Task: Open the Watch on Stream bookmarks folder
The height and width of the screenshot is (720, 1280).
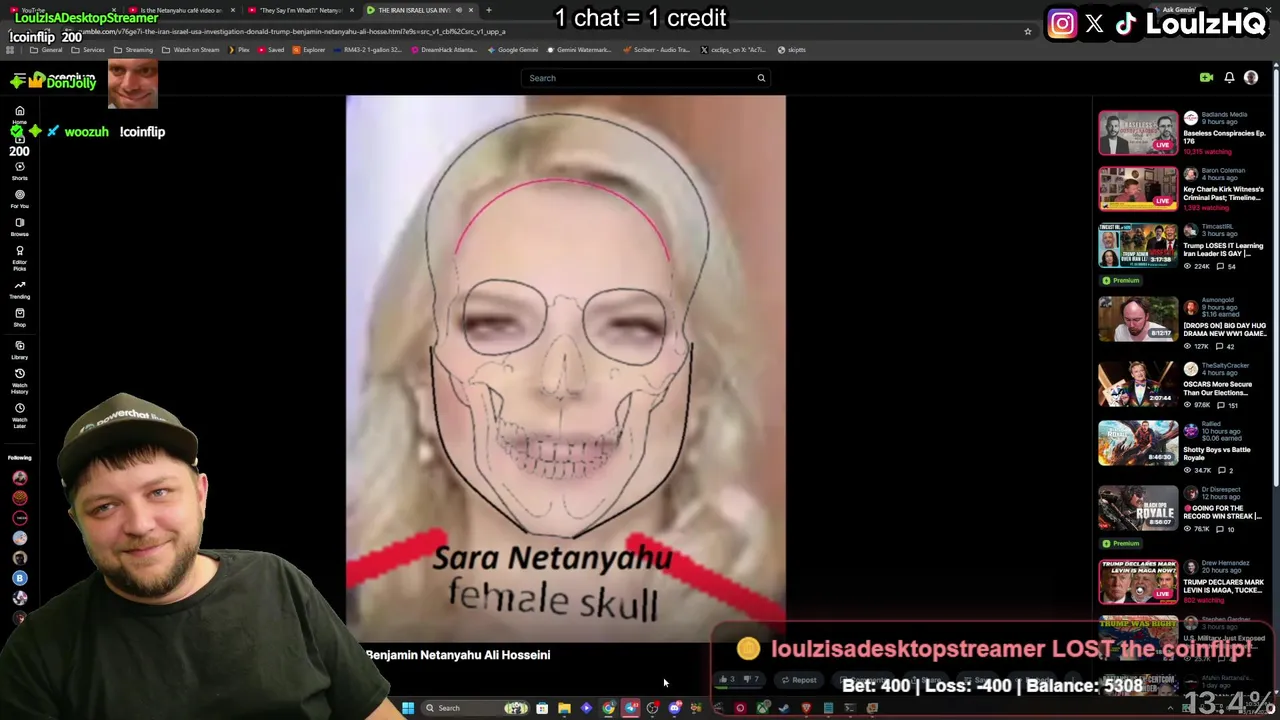Action: click(189, 50)
